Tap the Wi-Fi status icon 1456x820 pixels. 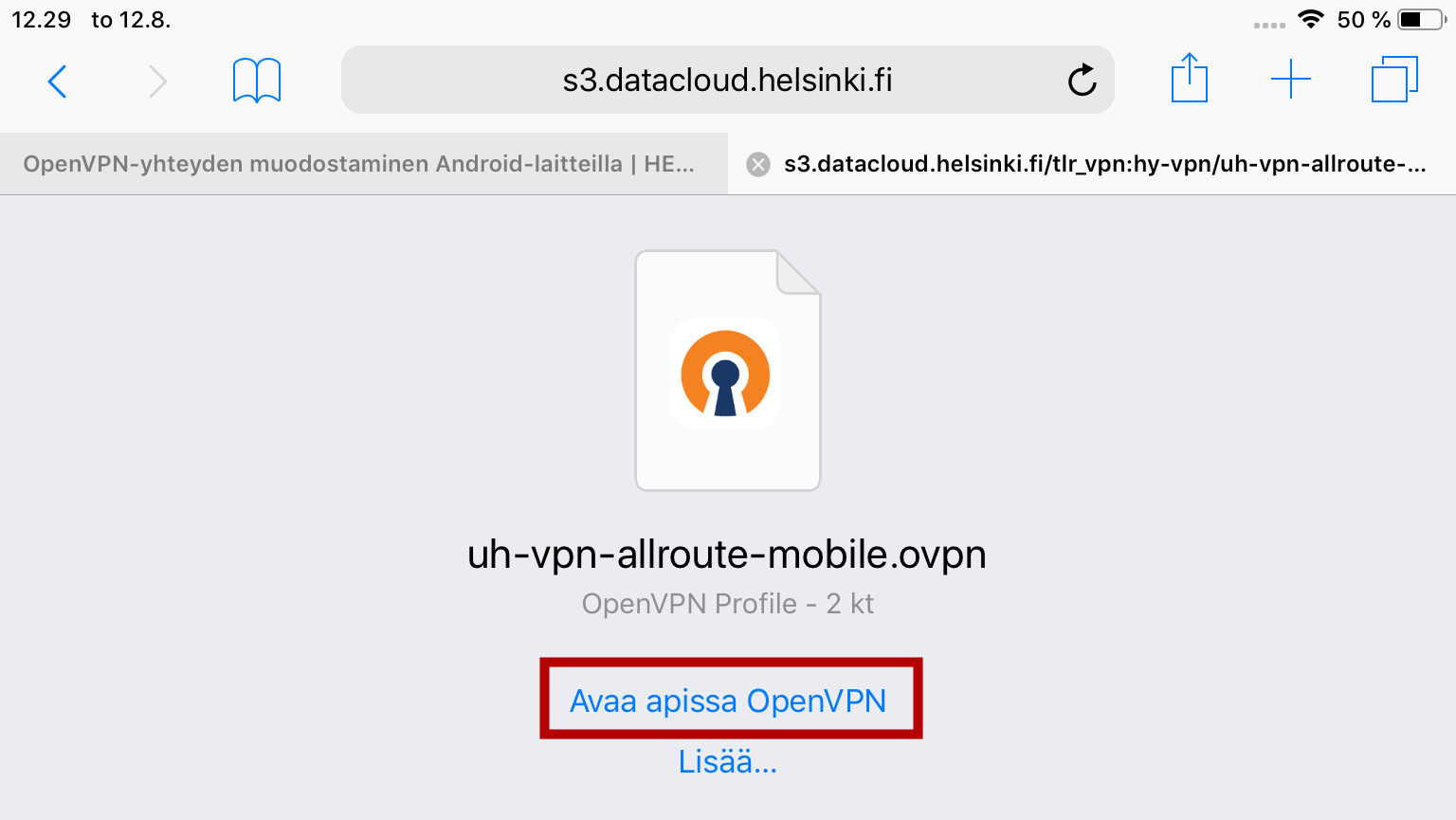1311,19
